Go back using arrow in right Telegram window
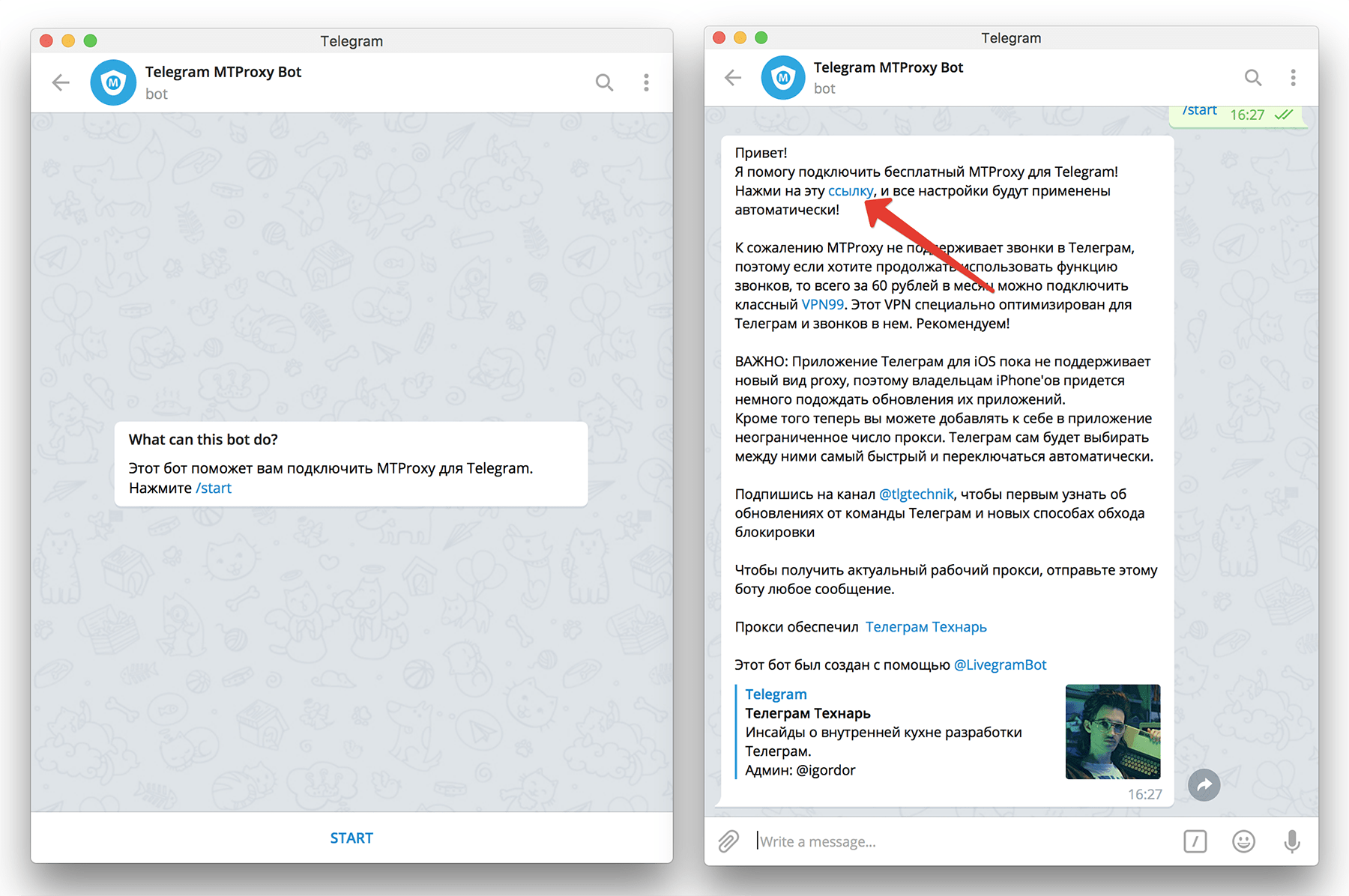Viewport: 1349px width, 896px height. click(733, 77)
